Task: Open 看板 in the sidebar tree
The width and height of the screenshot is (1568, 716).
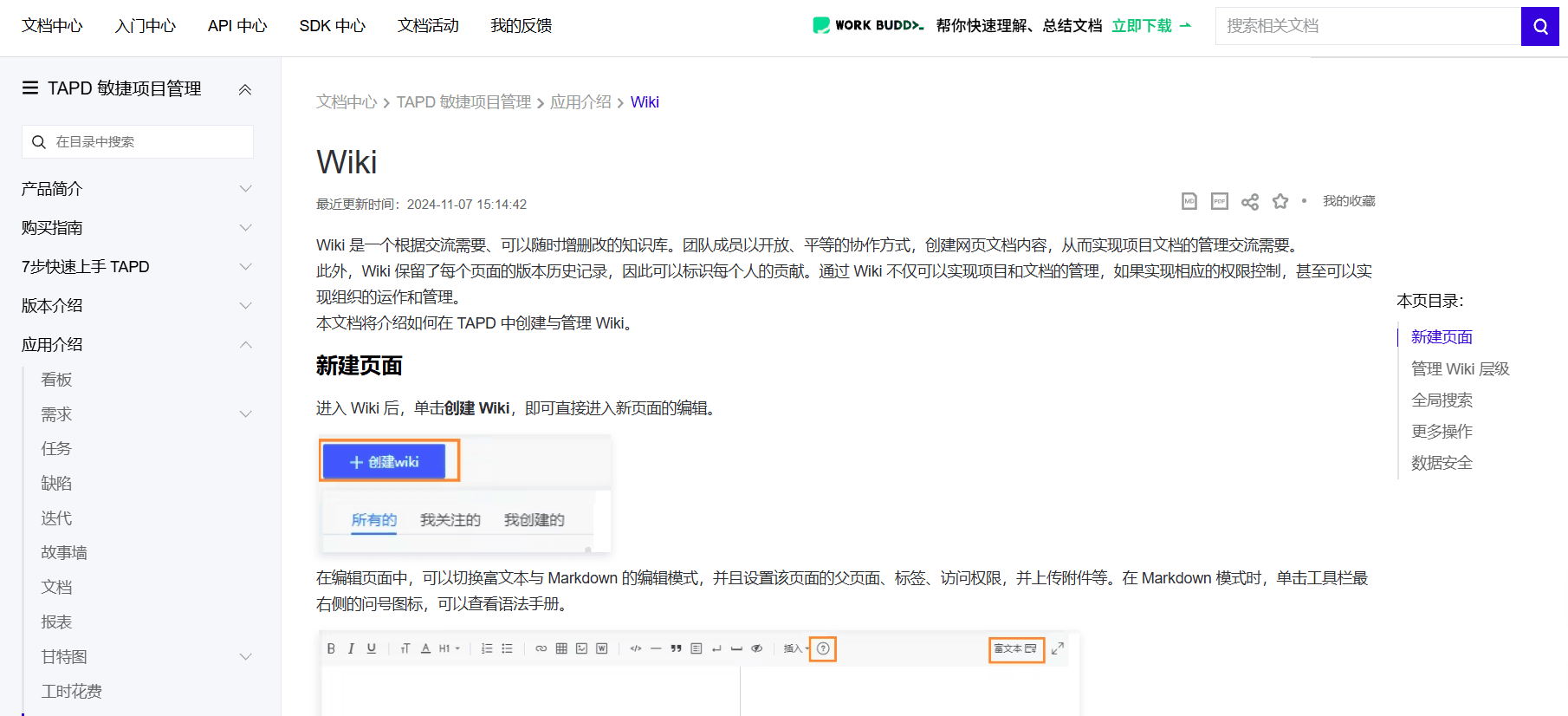Action: (x=56, y=380)
